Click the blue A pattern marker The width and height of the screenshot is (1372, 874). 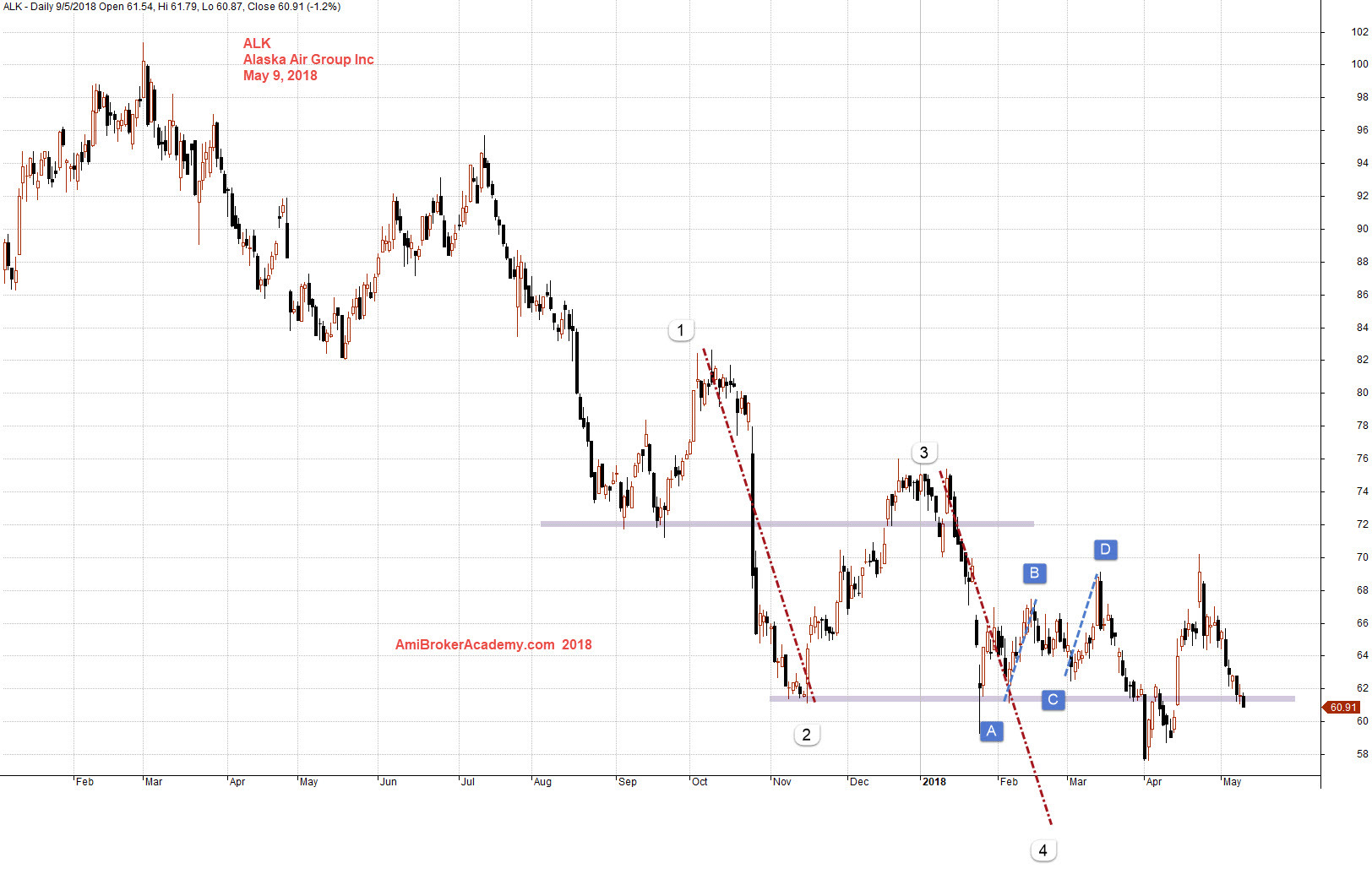(x=992, y=731)
